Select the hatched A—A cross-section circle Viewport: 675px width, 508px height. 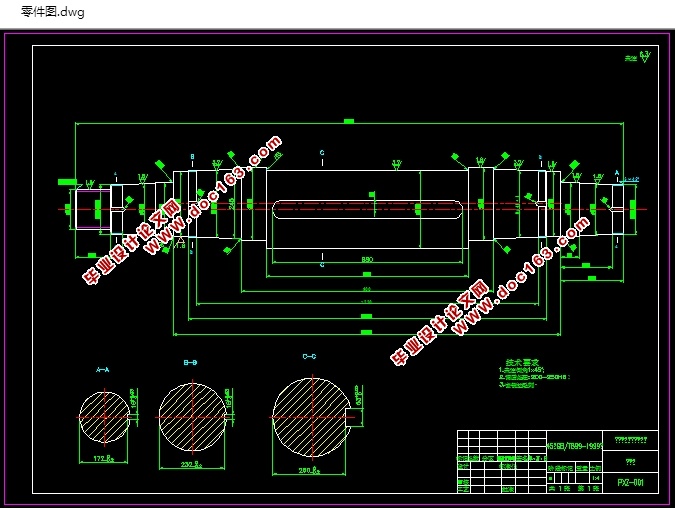pos(105,417)
